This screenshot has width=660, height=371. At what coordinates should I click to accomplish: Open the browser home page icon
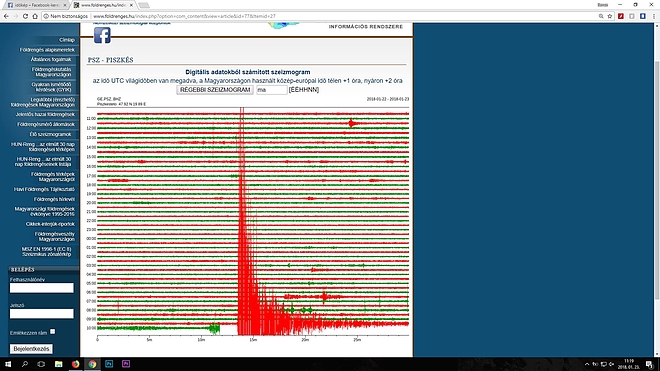pos(35,16)
